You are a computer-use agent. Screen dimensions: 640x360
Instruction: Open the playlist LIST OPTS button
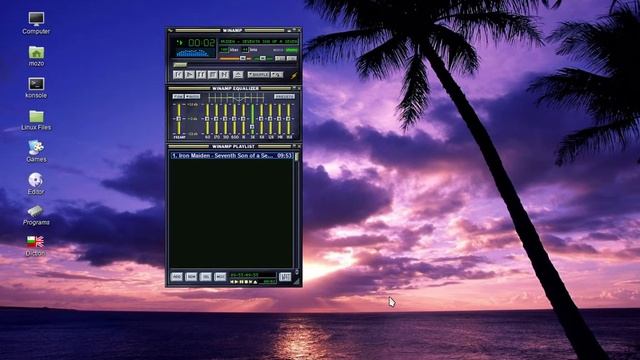[285, 277]
